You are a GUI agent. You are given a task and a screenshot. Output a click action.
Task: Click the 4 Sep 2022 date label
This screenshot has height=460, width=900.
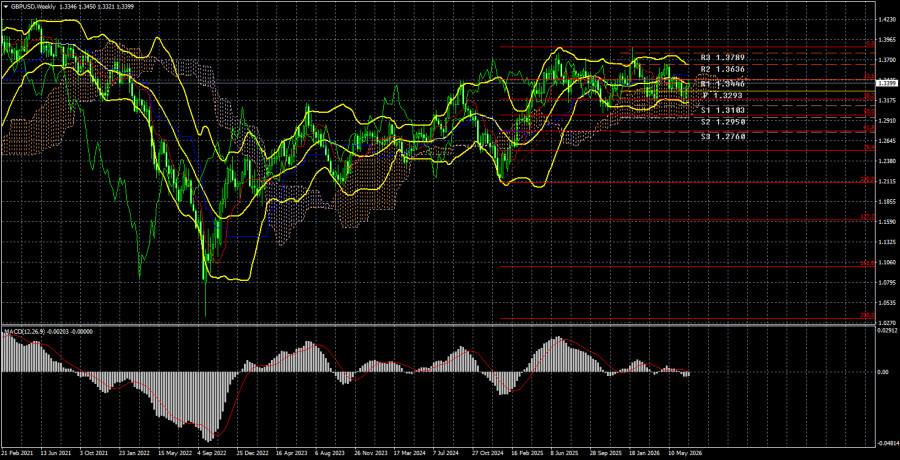click(x=210, y=452)
